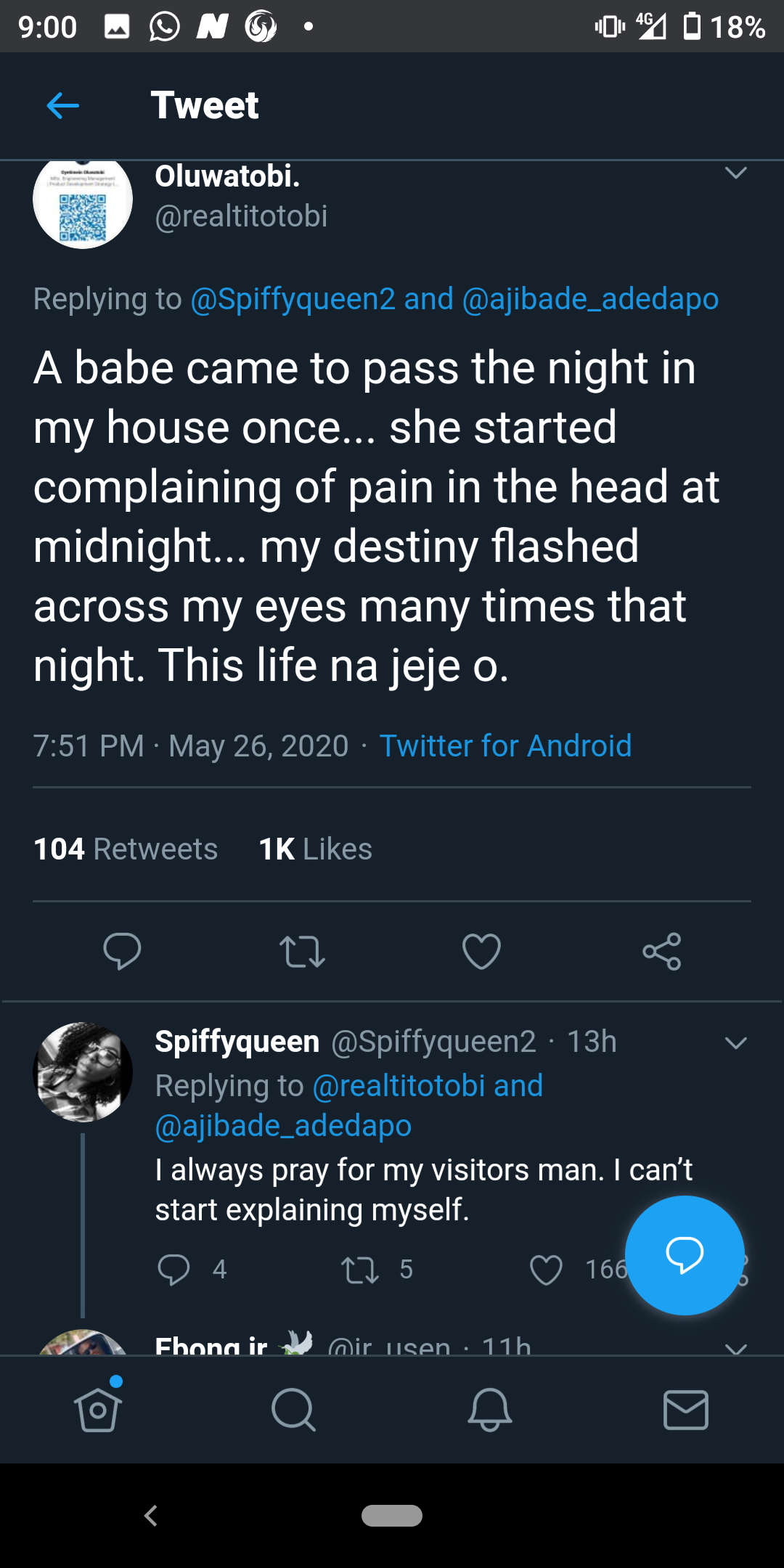The width and height of the screenshot is (784, 1568).
Task: Retweet Oluwatobi's main tweet
Action: coord(302,951)
